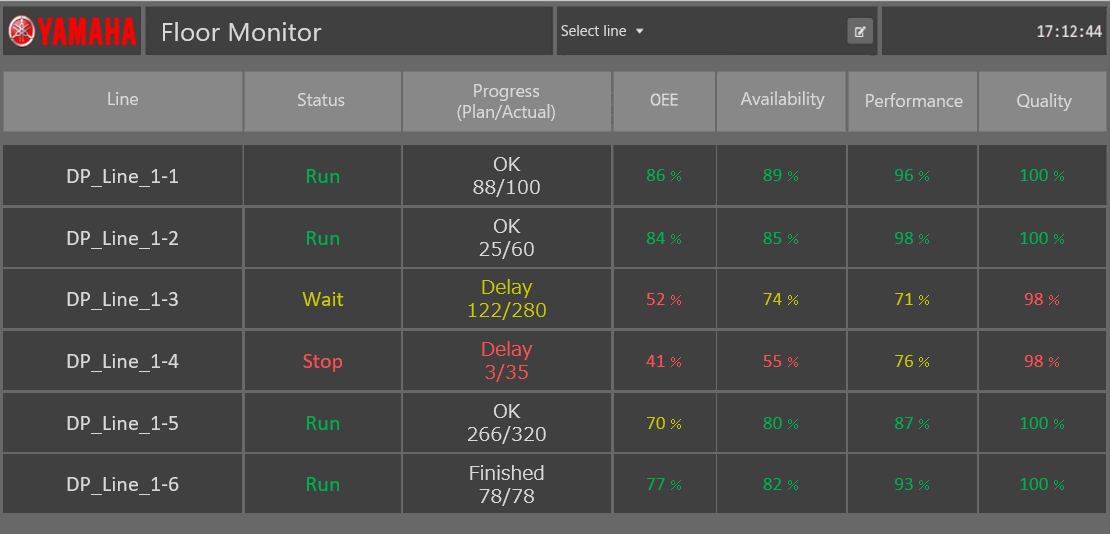Select the DP_Line_1-2 row name

(122, 238)
